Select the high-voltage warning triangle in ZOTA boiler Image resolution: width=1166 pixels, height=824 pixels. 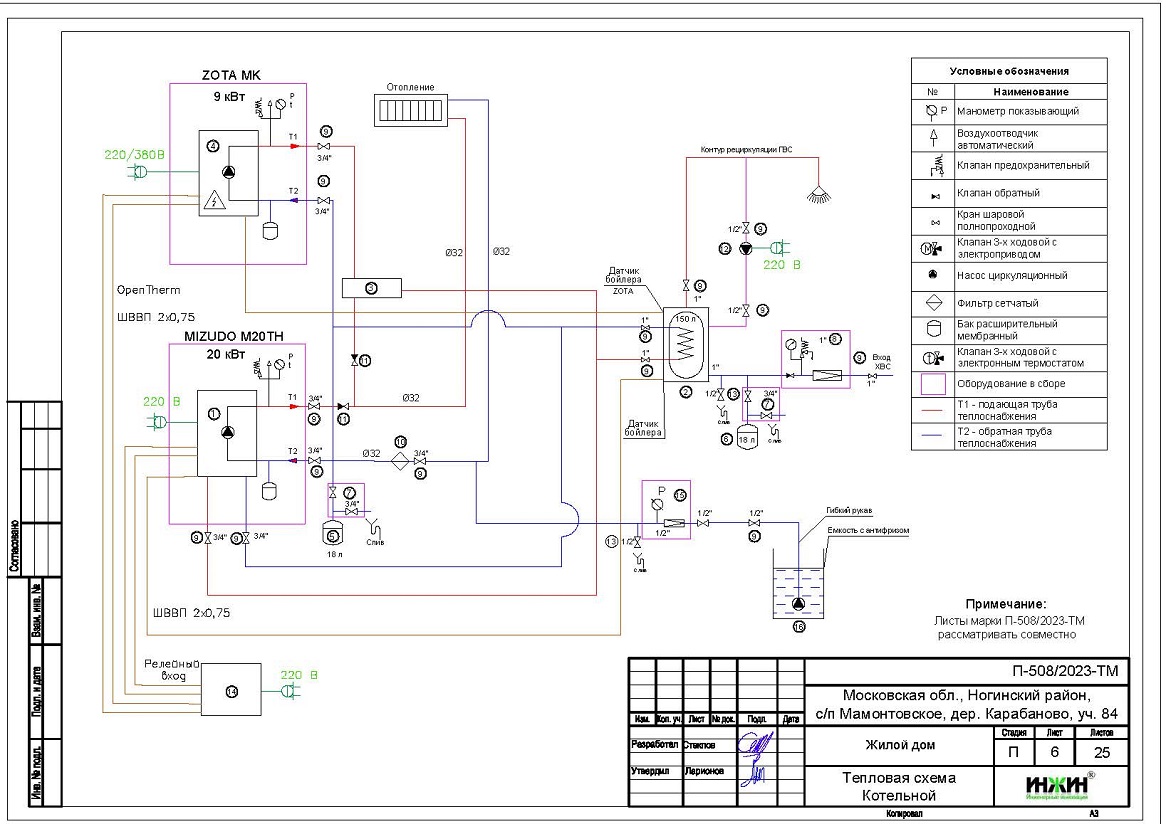(x=214, y=201)
